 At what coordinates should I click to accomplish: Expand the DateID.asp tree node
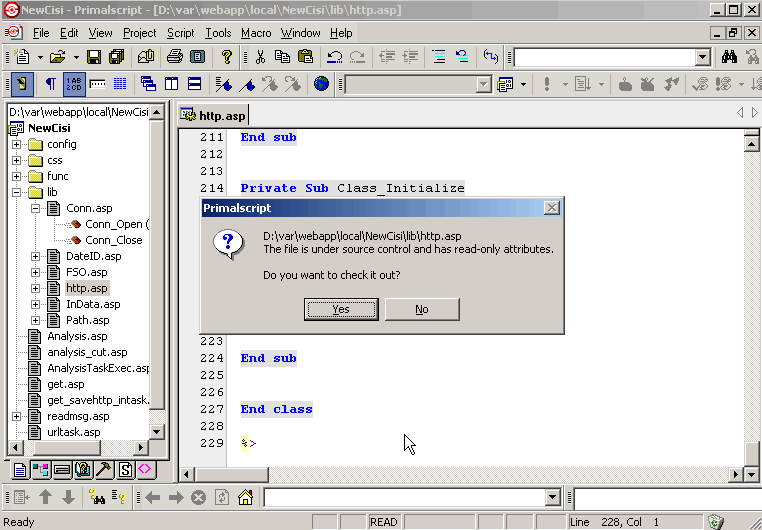click(35, 256)
